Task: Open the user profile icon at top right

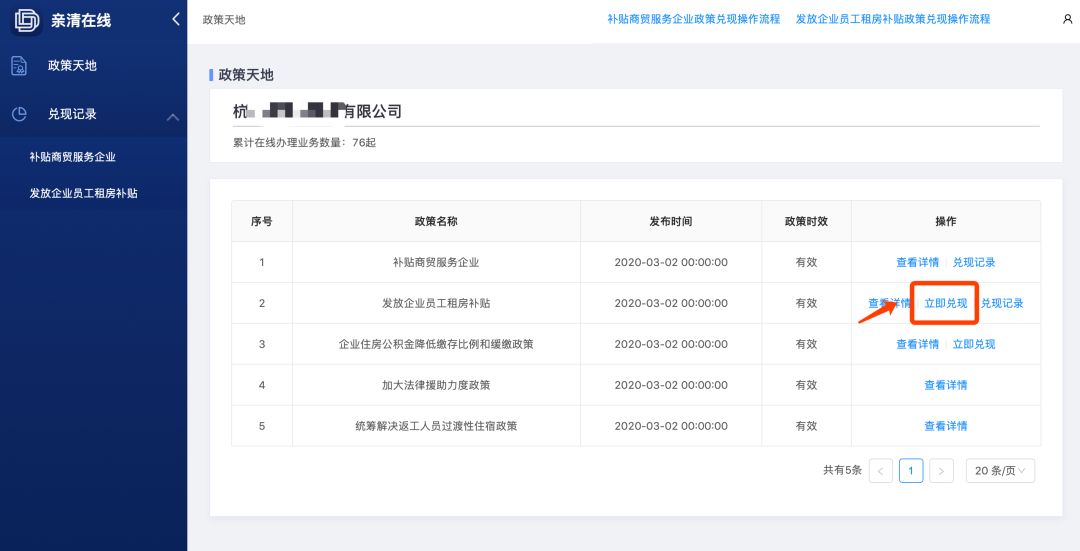Action: [x=1068, y=19]
